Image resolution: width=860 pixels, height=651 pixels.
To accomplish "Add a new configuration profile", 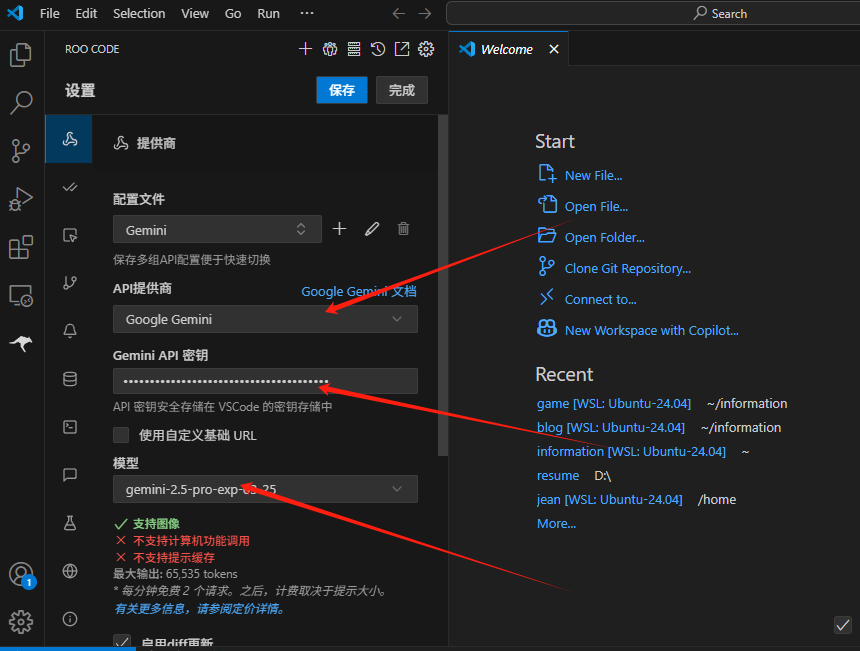I will [340, 229].
